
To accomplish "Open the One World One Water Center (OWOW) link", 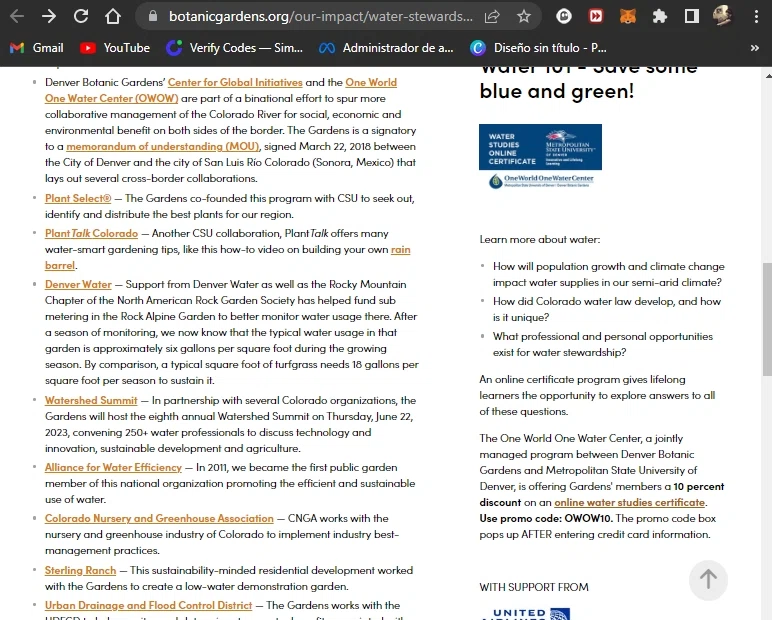I will pyautogui.click(x=112, y=98).
